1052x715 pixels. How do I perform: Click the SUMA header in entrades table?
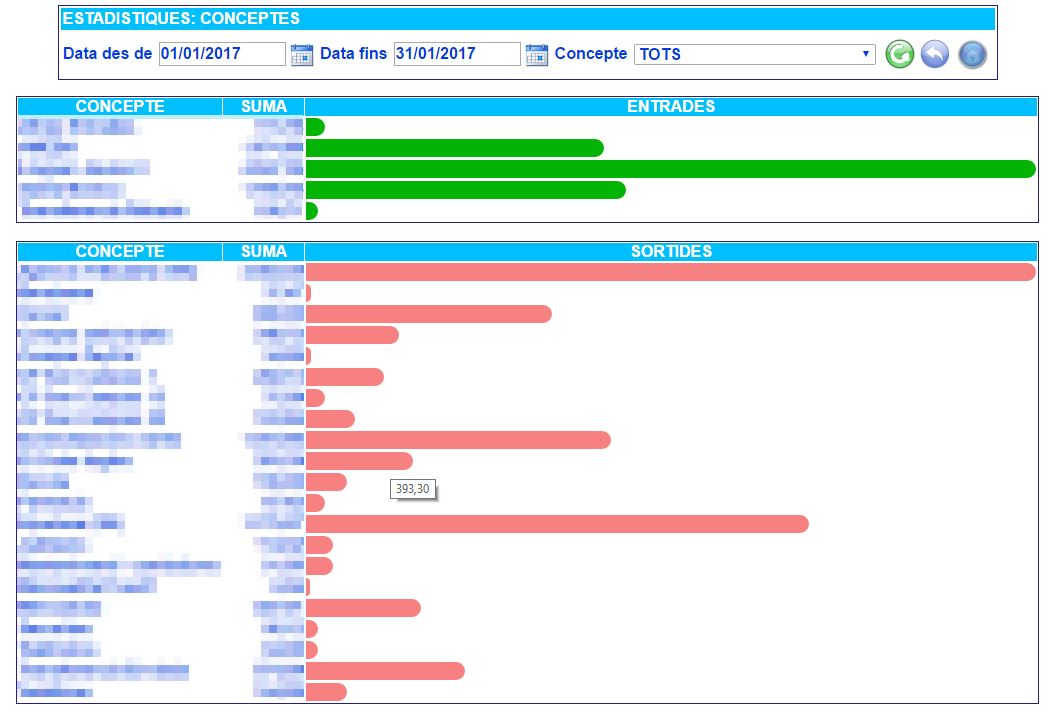(x=264, y=107)
